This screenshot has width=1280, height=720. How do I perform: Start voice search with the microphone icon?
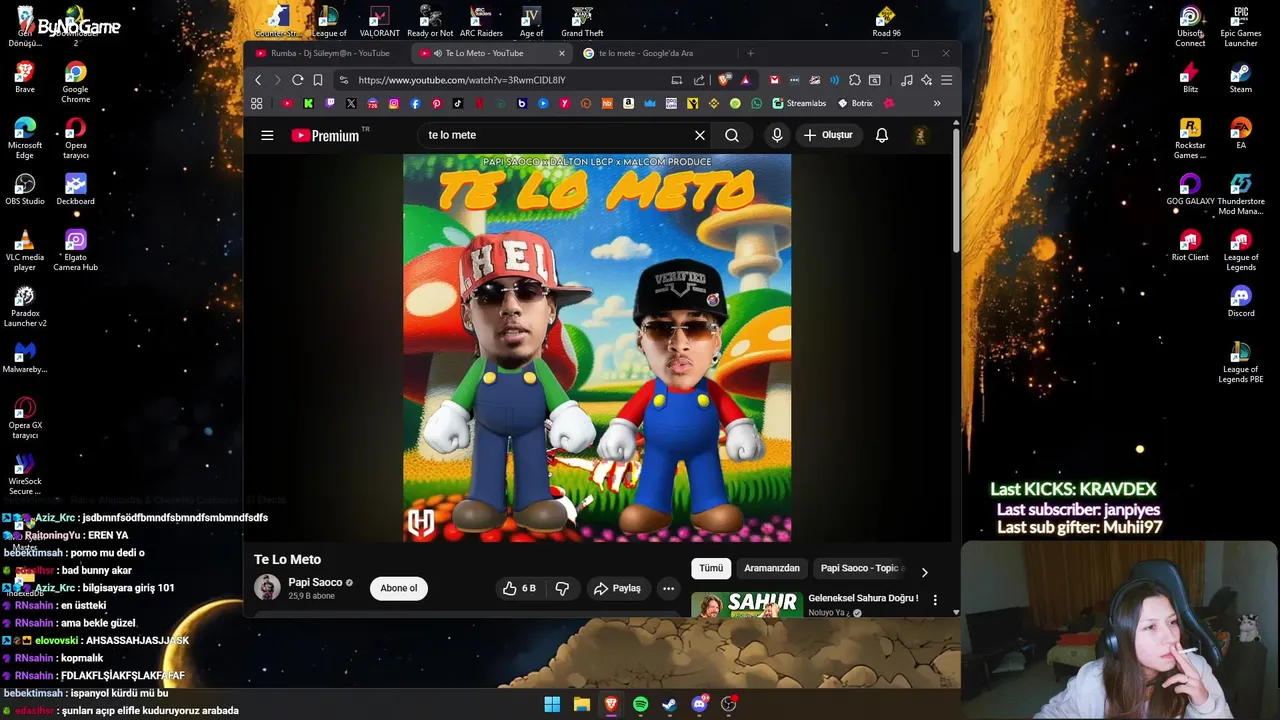click(x=777, y=135)
